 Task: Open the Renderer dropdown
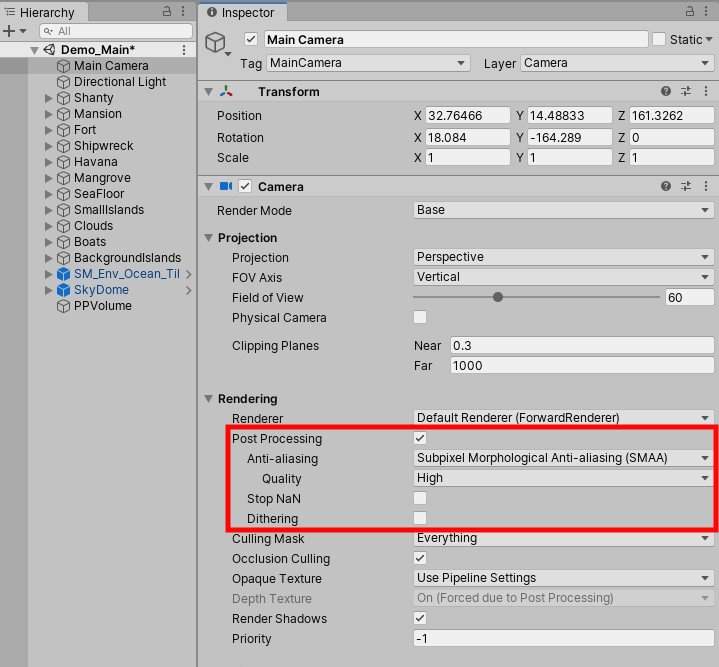point(563,418)
